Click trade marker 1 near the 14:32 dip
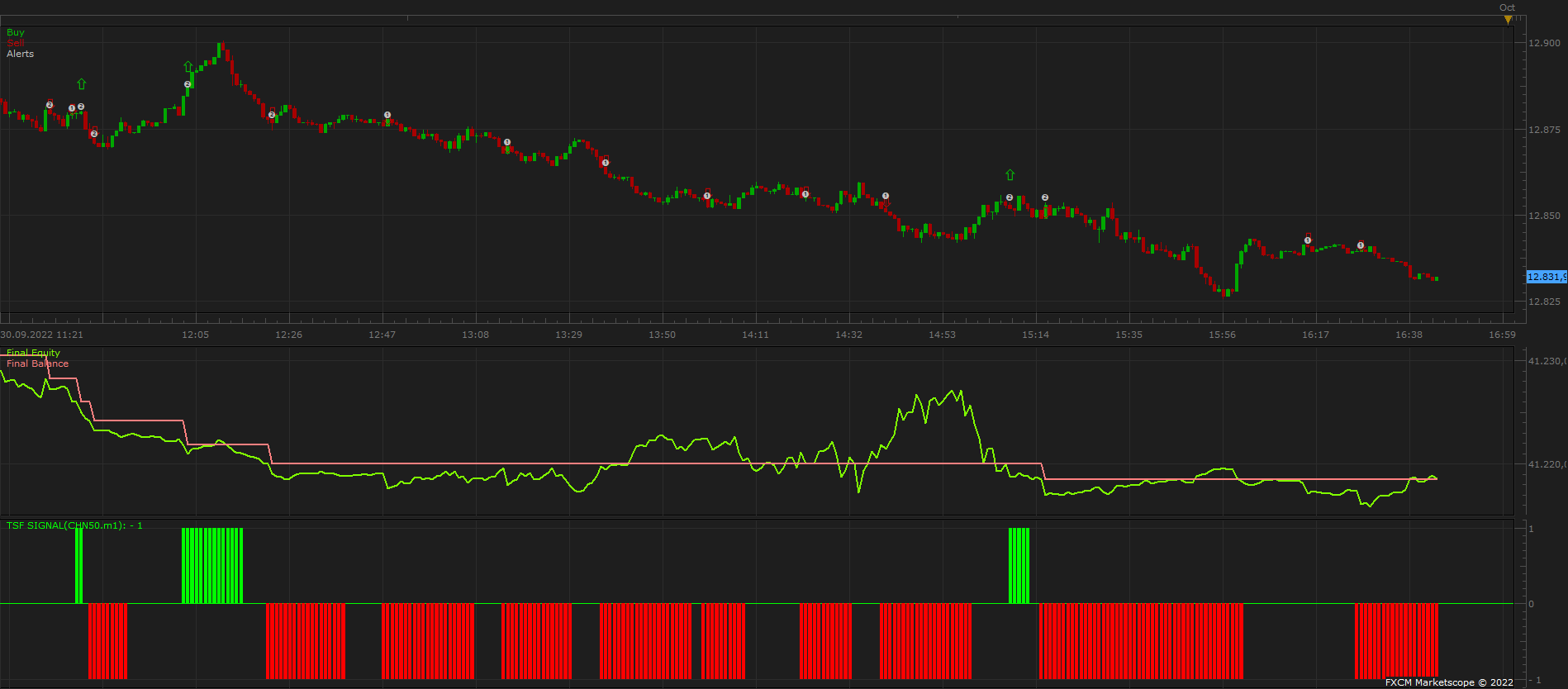 [886, 196]
